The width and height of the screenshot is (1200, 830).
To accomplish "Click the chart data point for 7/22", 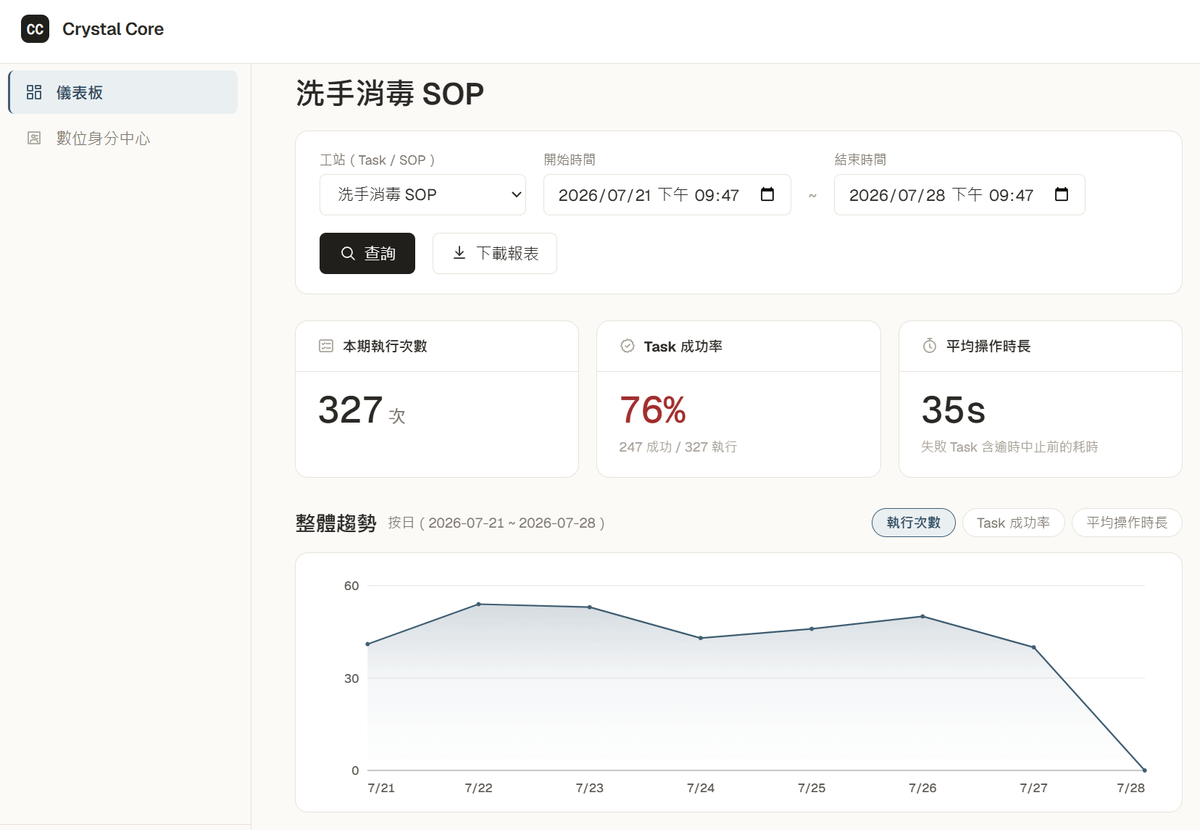I will coord(479,604).
